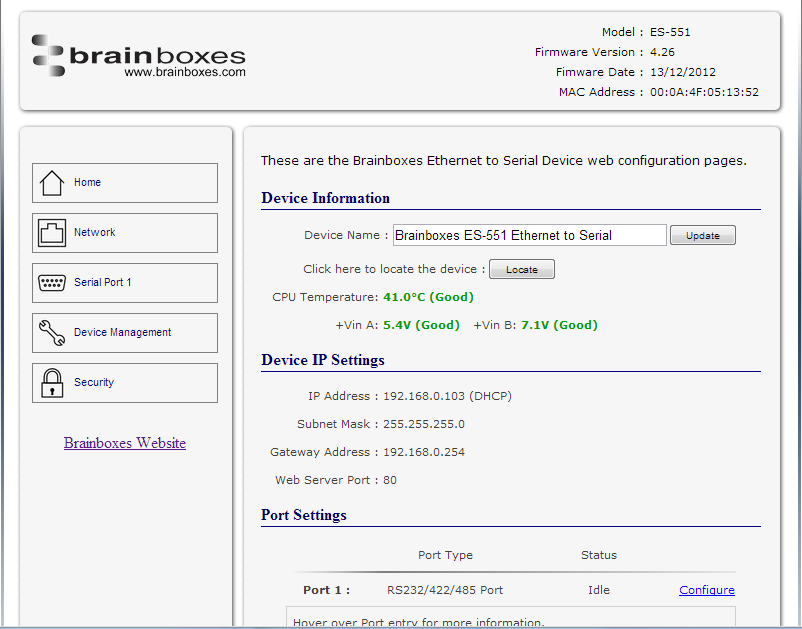Click the serial connector icon for Serial Port 1
This screenshot has height=629, width=802.
[x=52, y=282]
